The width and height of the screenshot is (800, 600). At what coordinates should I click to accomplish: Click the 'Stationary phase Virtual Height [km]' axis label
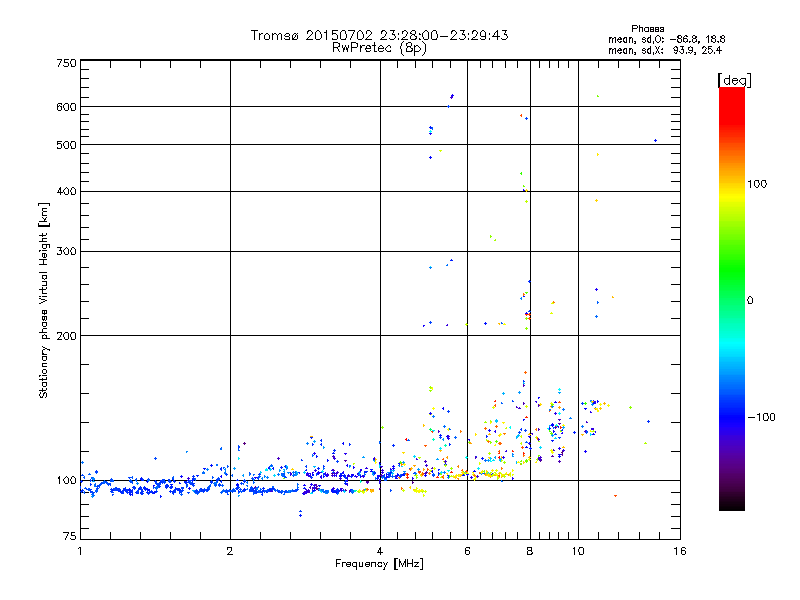(44, 300)
